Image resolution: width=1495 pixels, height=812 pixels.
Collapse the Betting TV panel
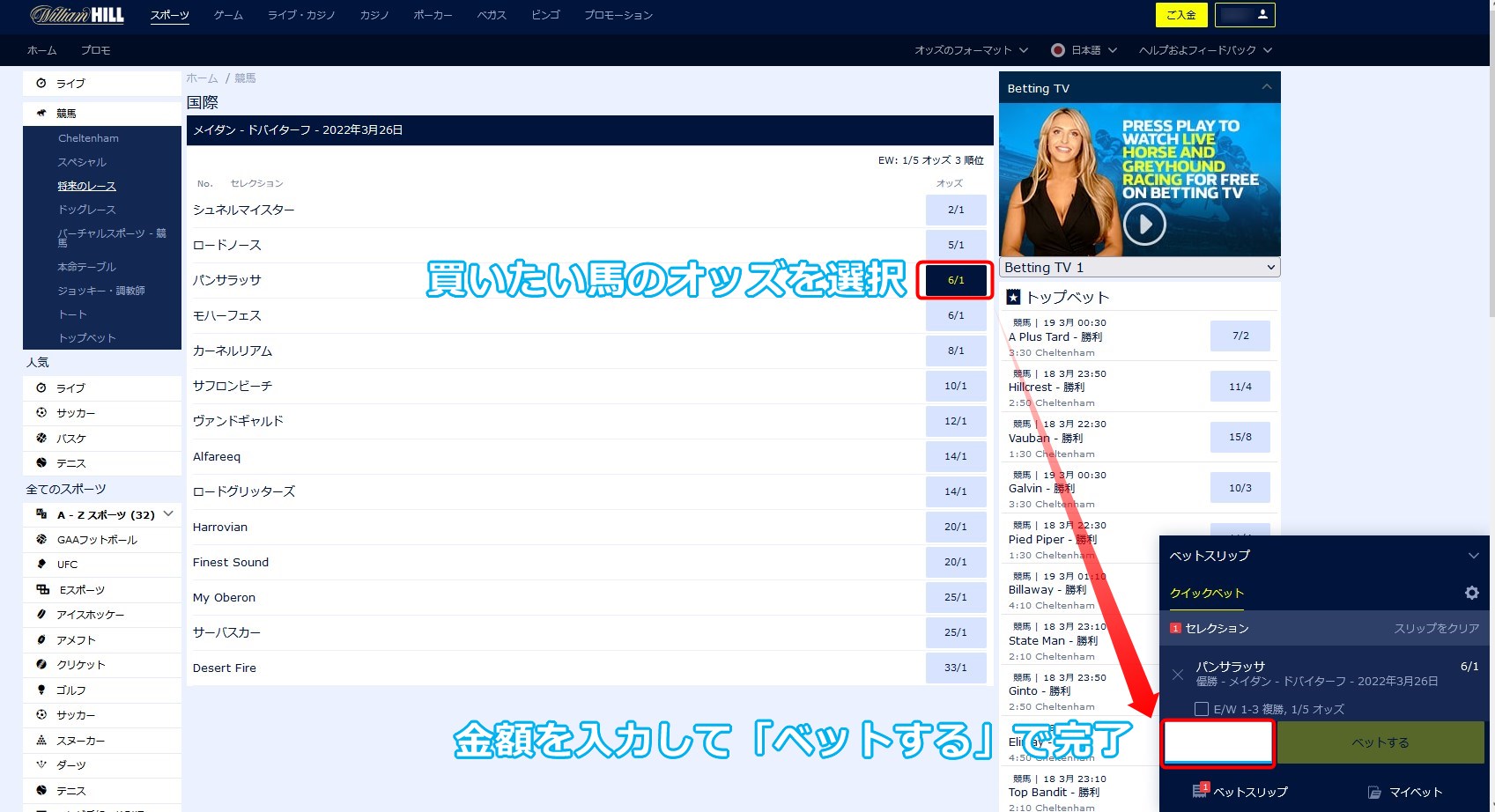tap(1266, 87)
